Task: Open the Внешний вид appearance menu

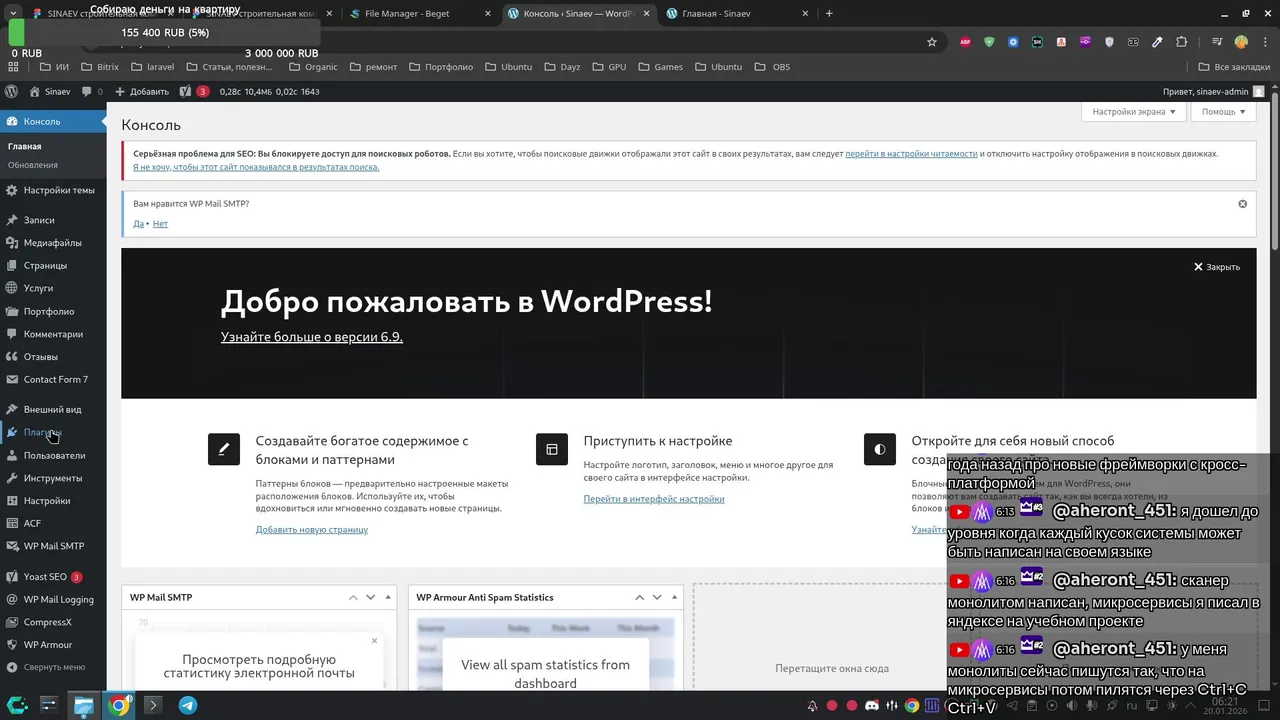Action: [53, 409]
